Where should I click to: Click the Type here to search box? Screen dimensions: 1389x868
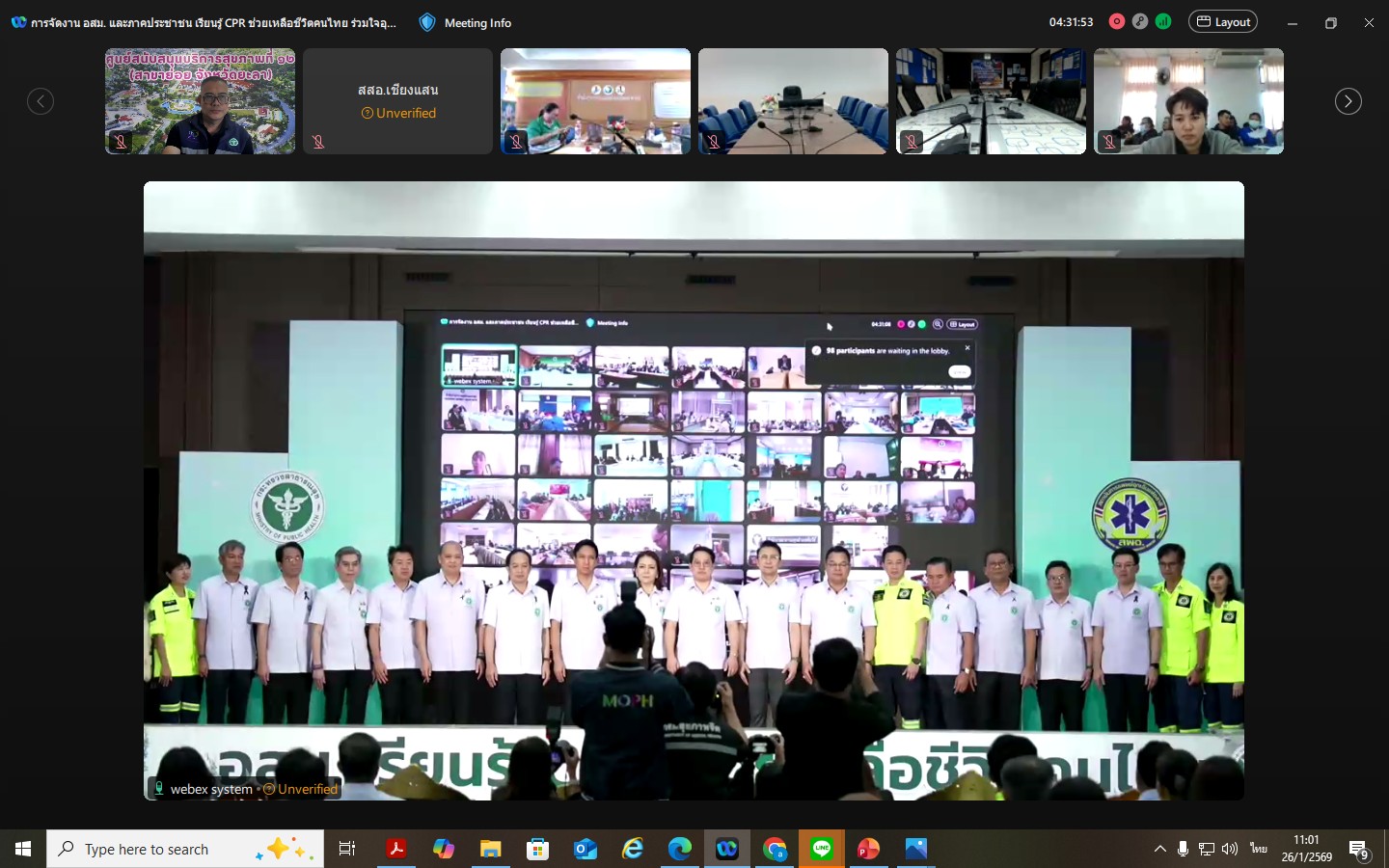[164, 849]
